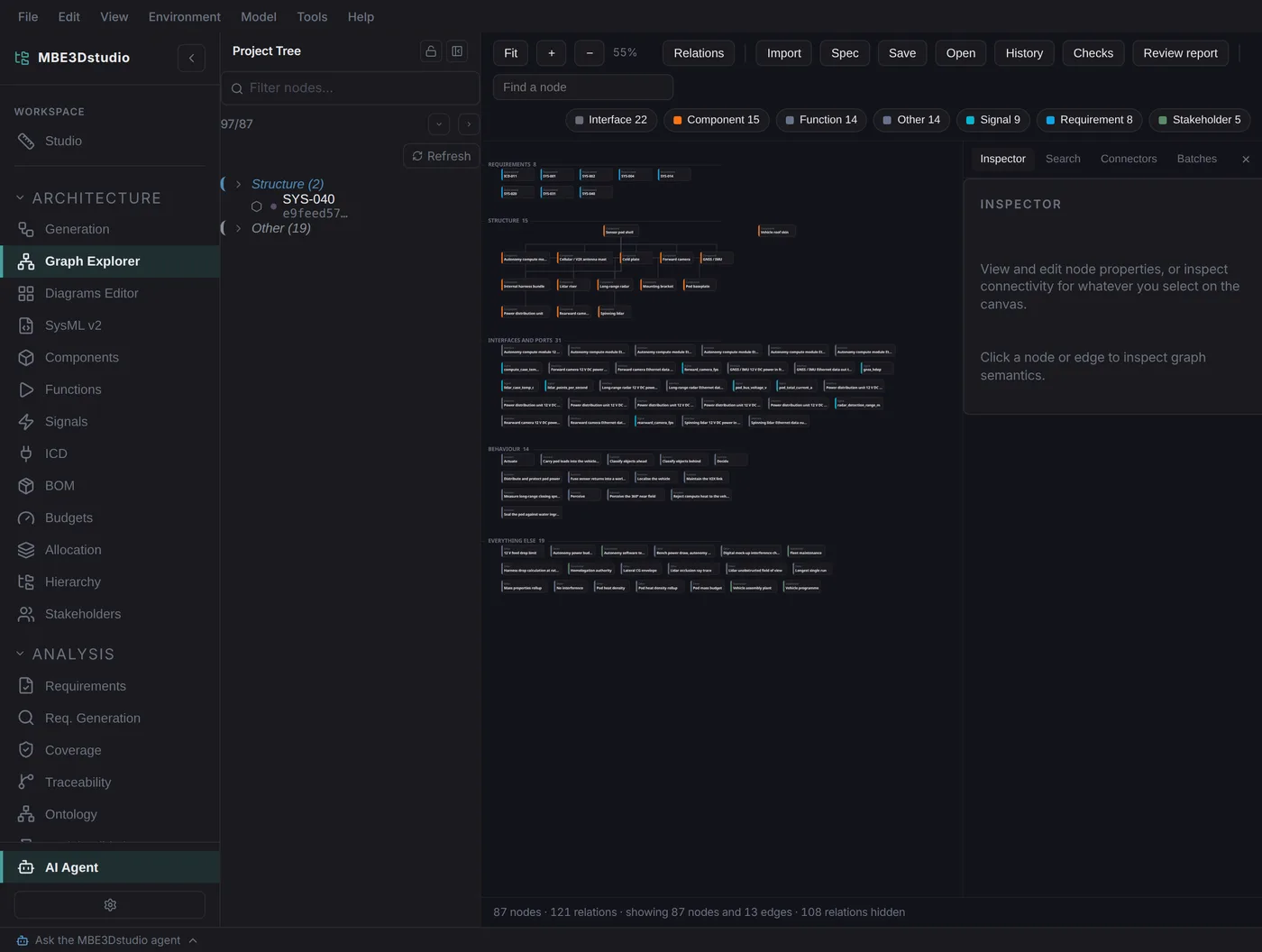The height and width of the screenshot is (952, 1262).
Task: Open the Studio workspace item
Action: [x=109, y=141]
